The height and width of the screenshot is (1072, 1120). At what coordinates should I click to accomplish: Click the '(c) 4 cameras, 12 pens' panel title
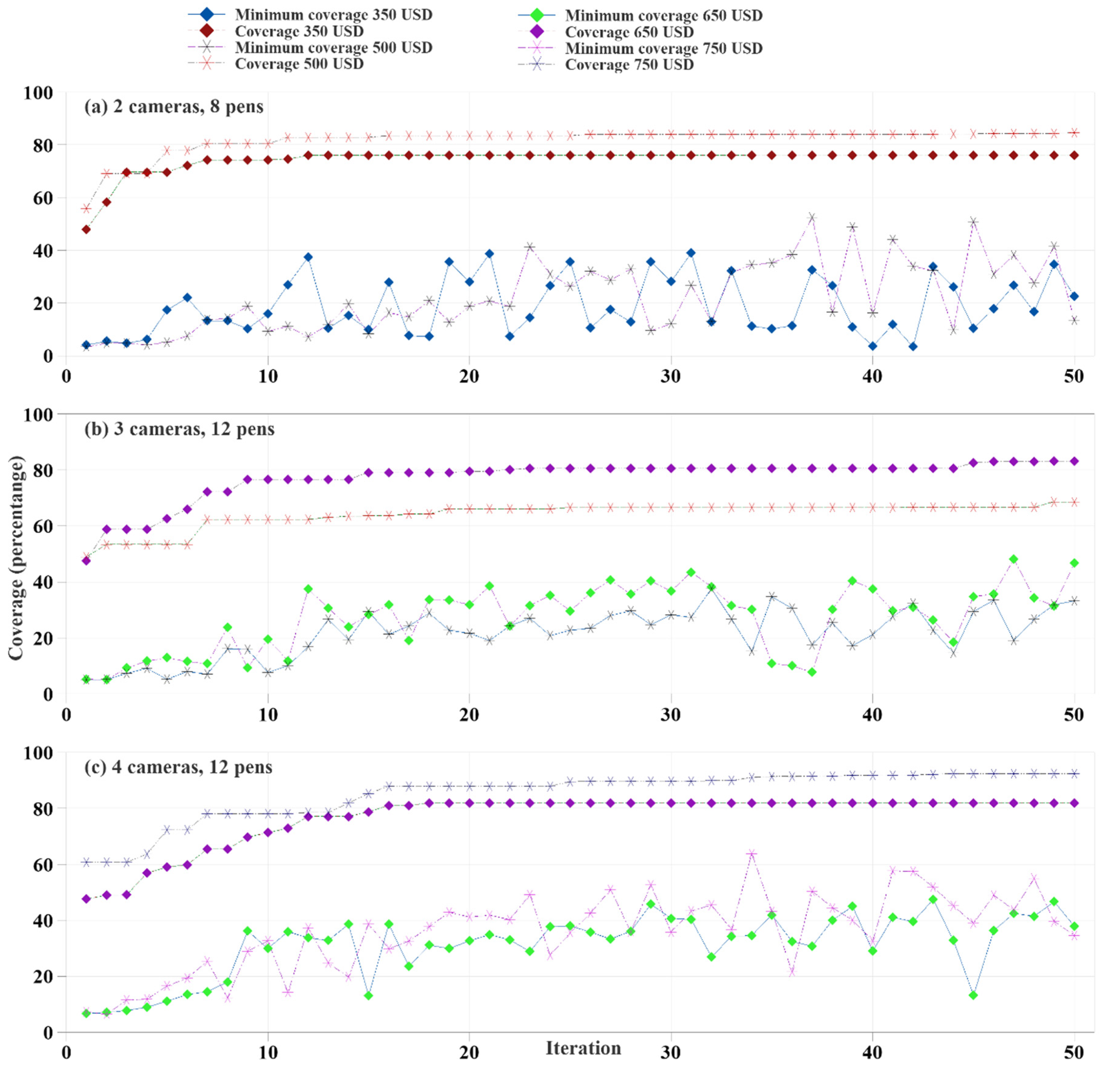click(178, 767)
